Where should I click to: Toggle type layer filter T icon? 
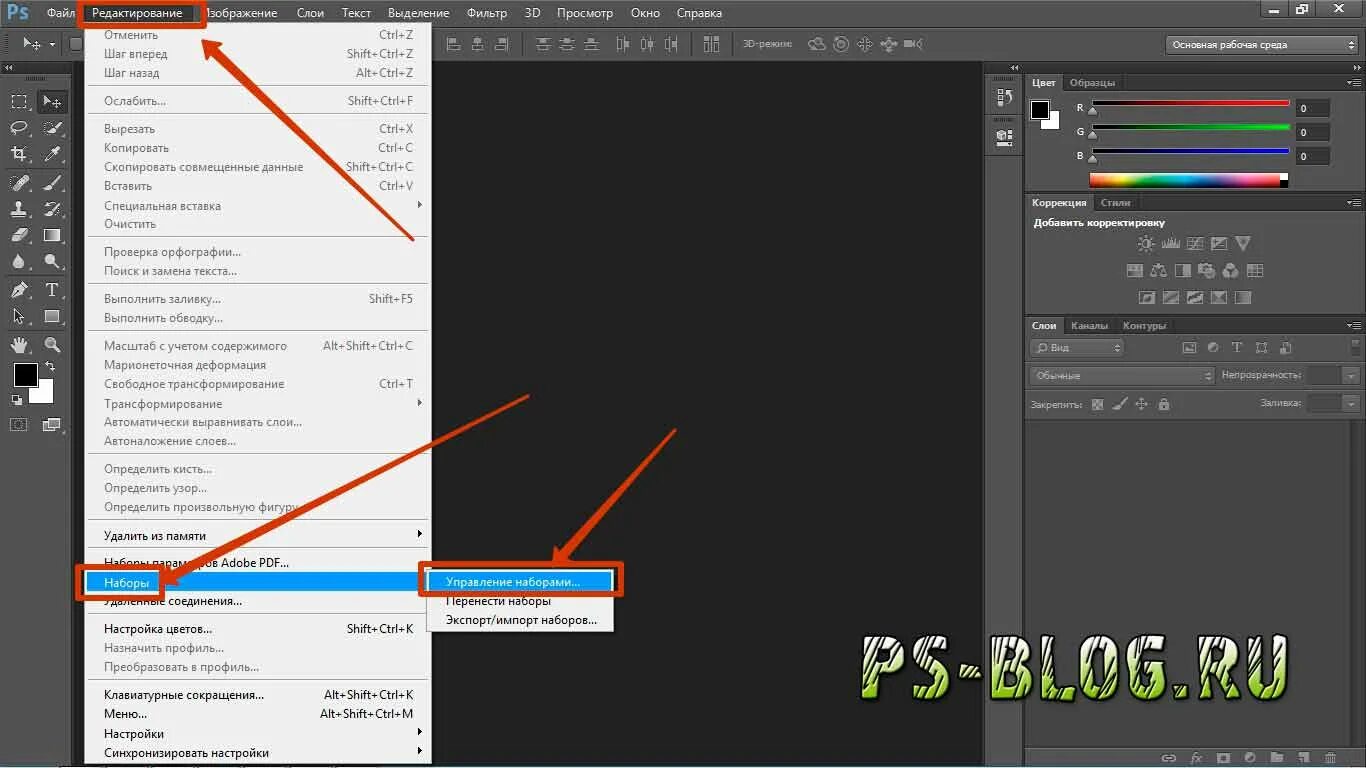click(1237, 348)
